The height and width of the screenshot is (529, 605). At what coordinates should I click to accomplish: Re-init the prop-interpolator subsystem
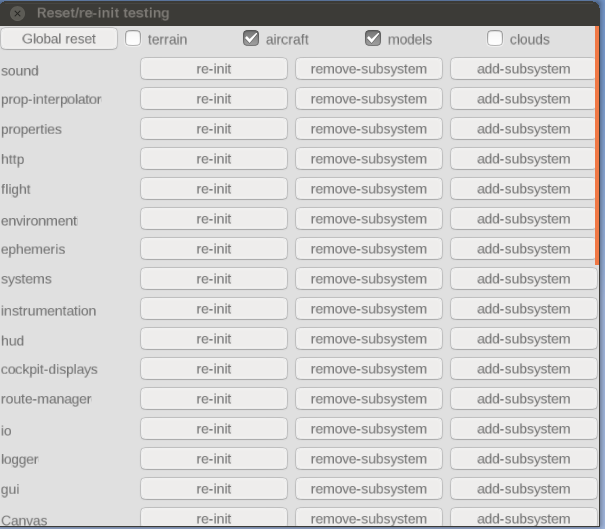(x=214, y=99)
